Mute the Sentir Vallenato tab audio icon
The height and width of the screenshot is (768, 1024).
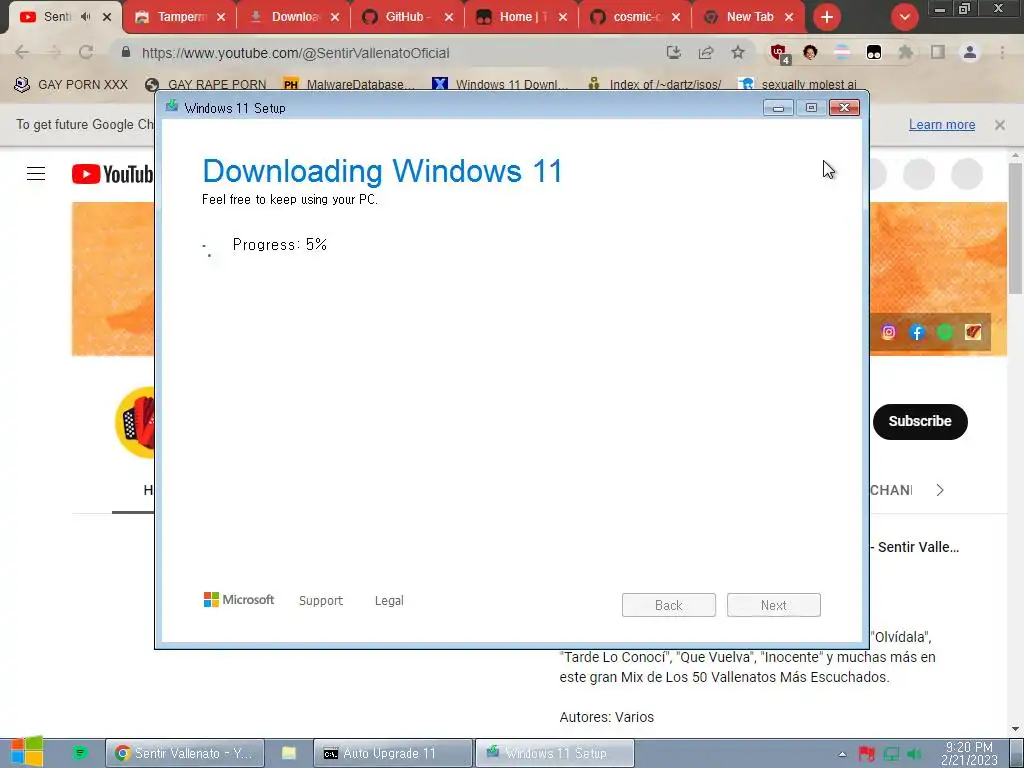86,17
